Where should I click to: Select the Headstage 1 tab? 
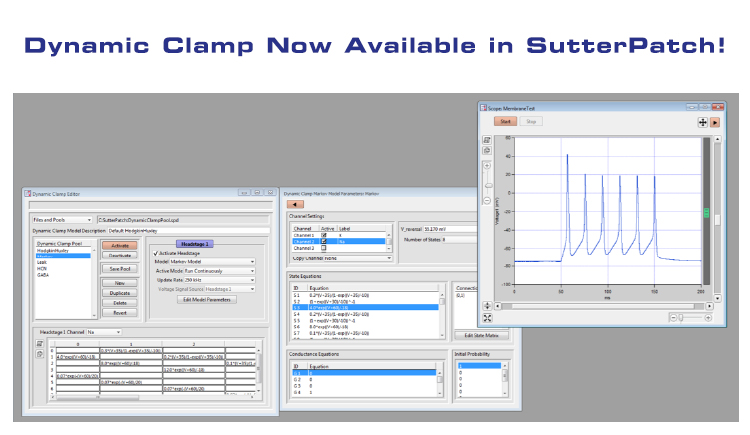click(195, 244)
